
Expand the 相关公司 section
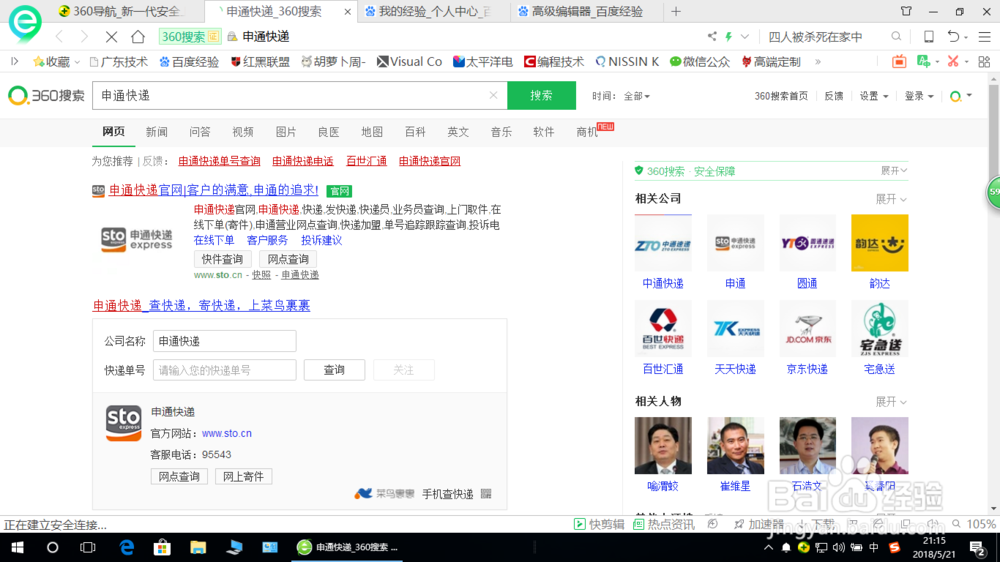click(x=891, y=199)
